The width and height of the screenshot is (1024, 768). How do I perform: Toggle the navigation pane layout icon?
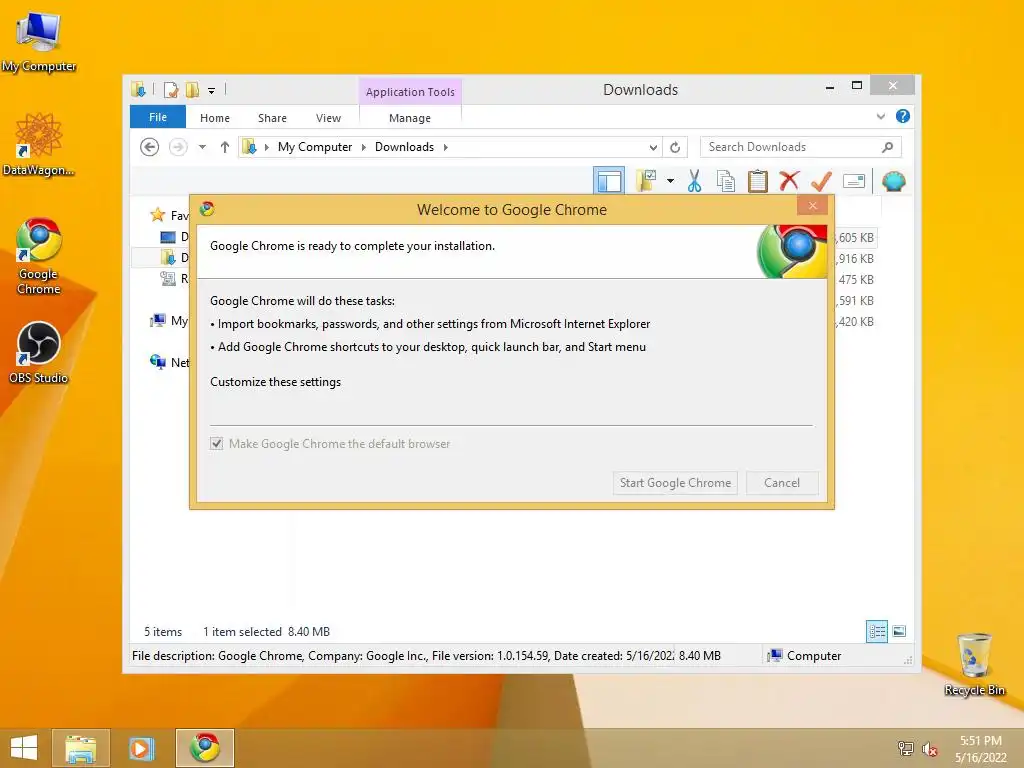(x=609, y=181)
